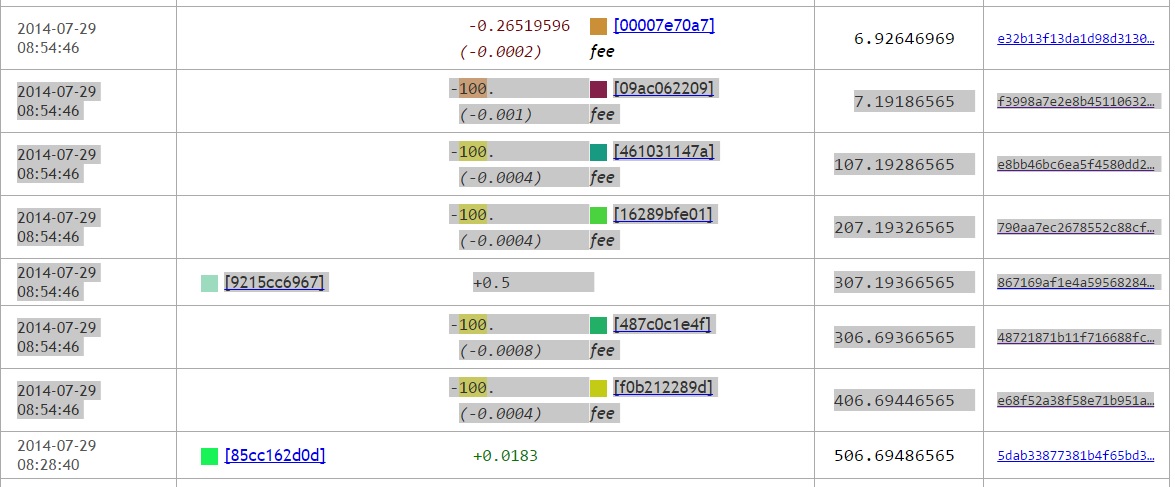The width and height of the screenshot is (1175, 487).
Task: Open transaction hash e32b13f13da1d98d3130
Action: [1075, 39]
